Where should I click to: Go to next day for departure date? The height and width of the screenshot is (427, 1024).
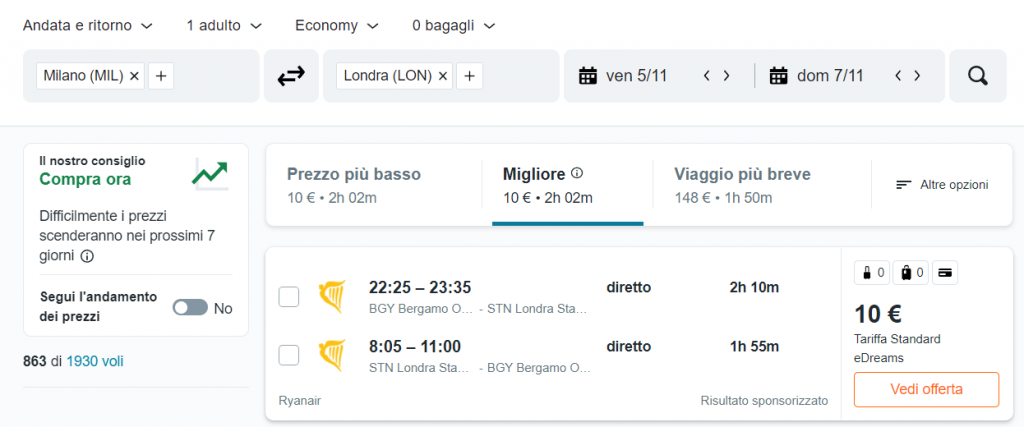coord(727,76)
